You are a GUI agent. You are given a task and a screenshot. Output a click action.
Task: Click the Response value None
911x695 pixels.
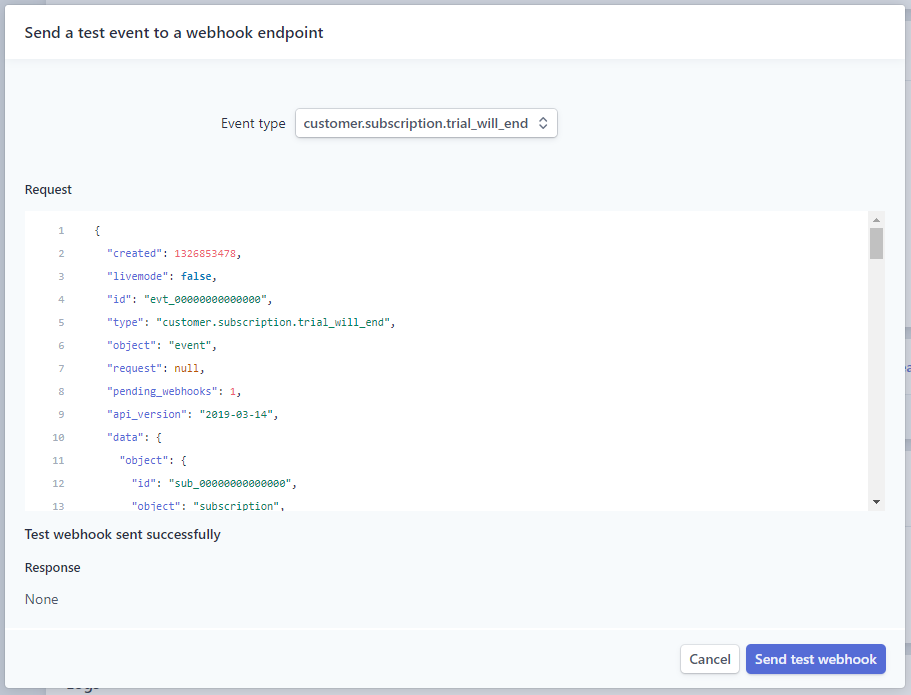pyautogui.click(x=42, y=600)
